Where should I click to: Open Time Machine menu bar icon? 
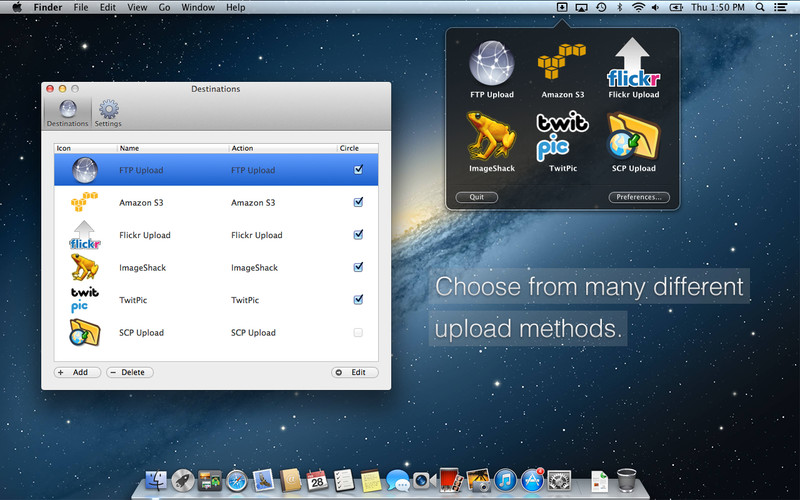click(601, 7)
